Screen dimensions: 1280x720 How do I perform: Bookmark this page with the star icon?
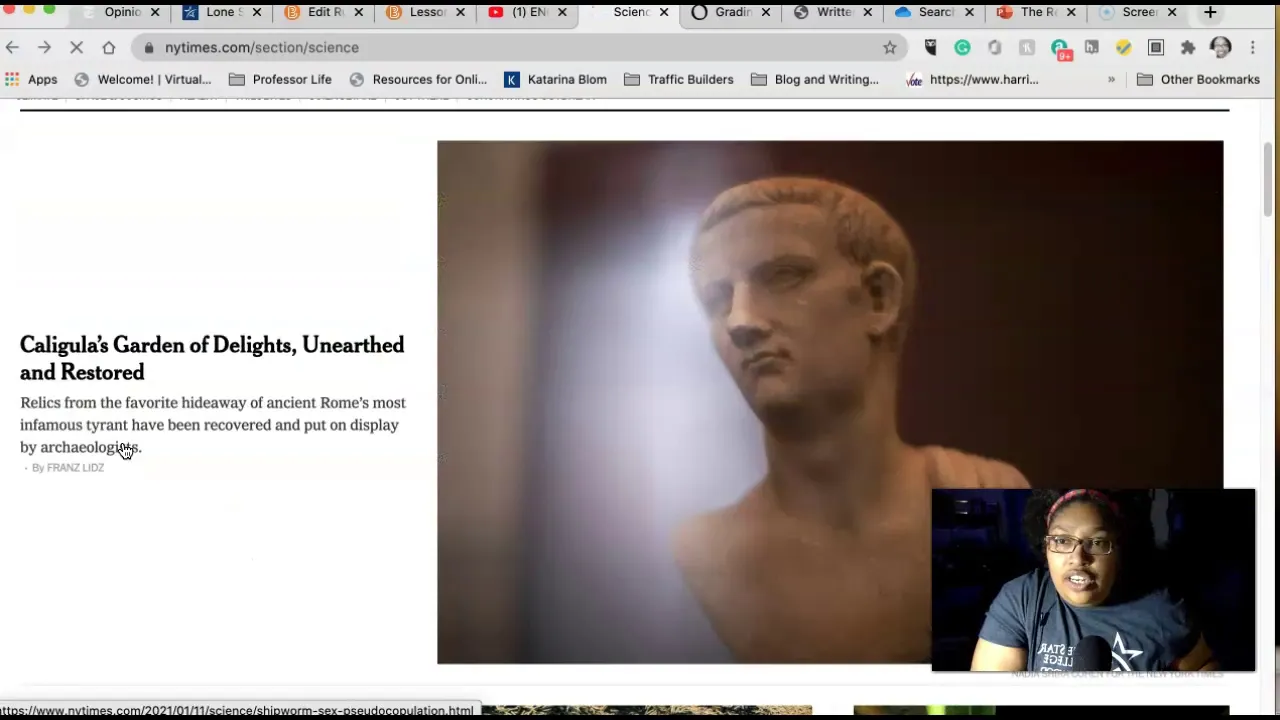click(889, 47)
